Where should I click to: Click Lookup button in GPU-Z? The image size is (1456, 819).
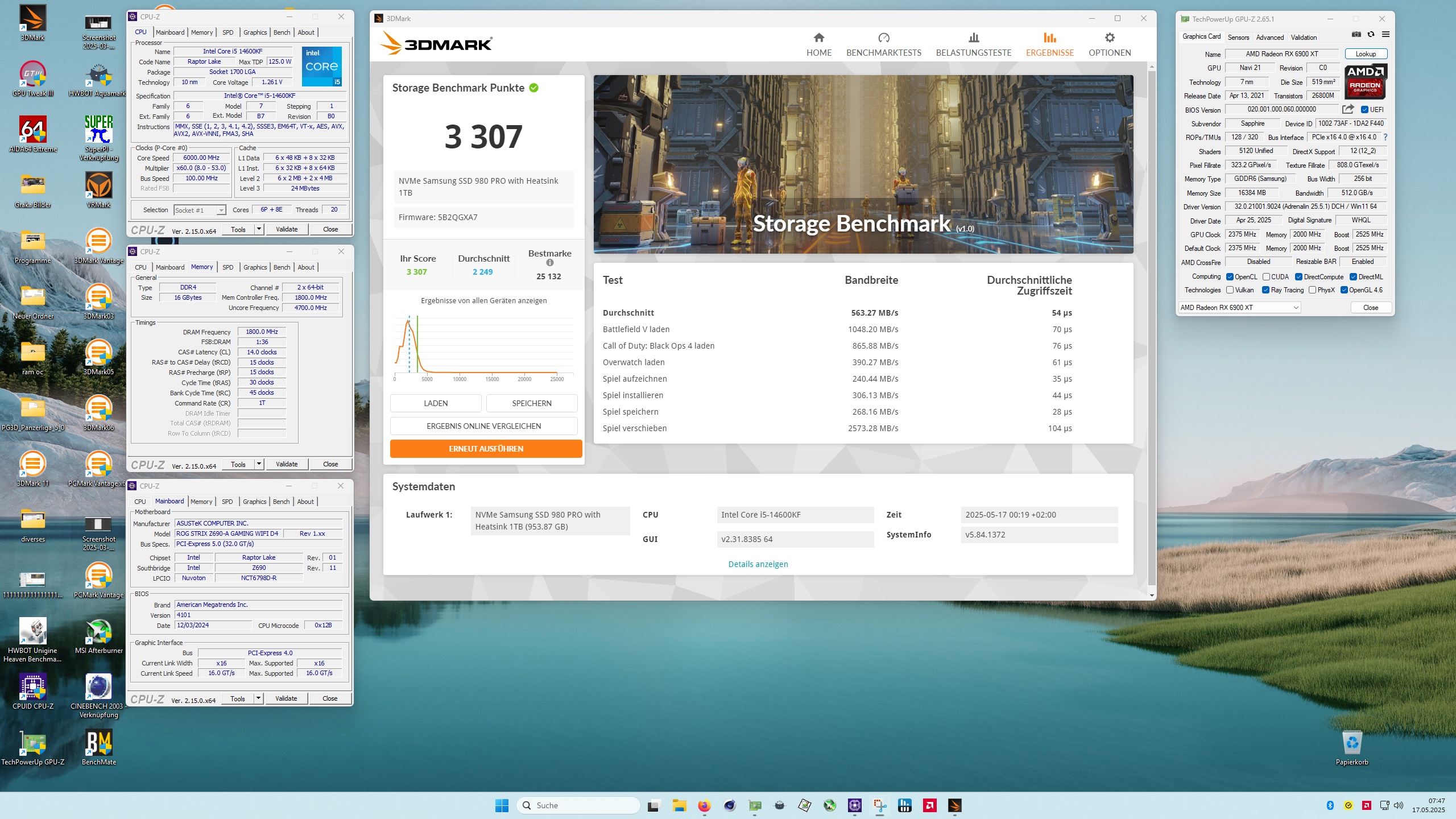coord(1366,54)
